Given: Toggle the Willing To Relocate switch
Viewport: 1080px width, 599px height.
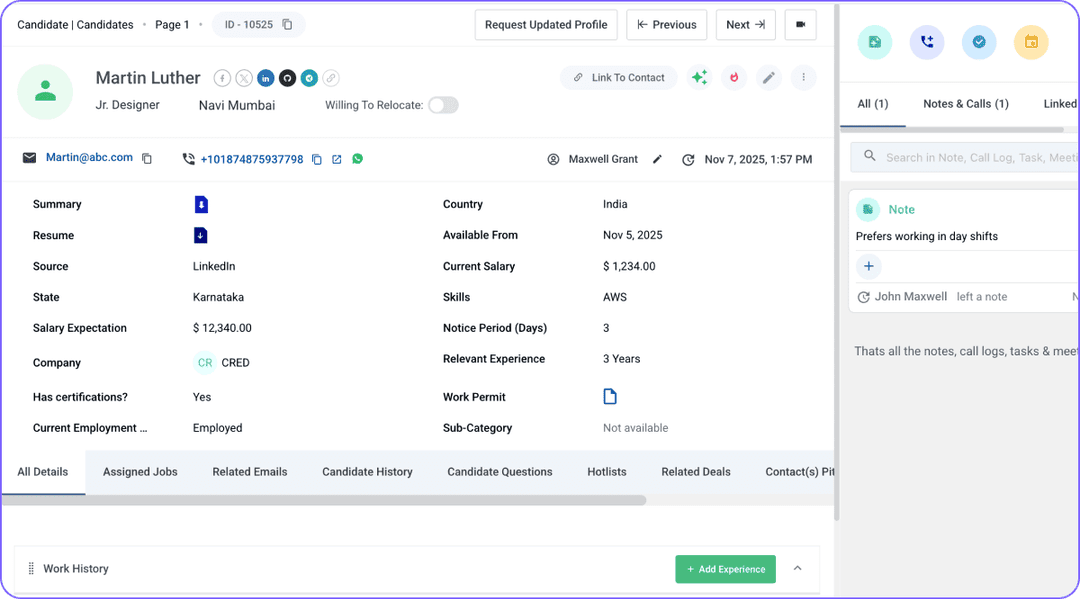Looking at the screenshot, I should pos(443,104).
